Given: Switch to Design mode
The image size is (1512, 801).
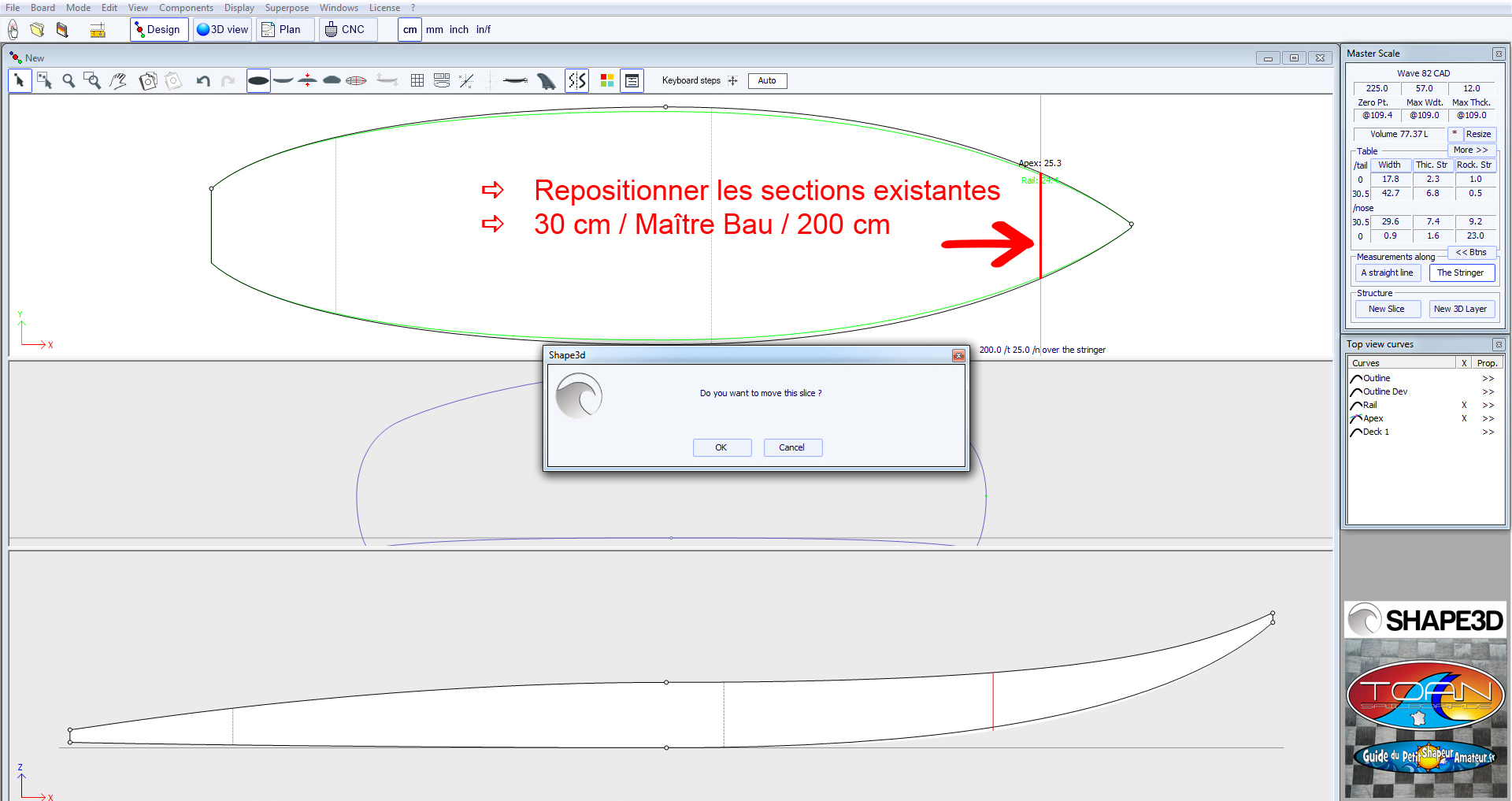Looking at the screenshot, I should pyautogui.click(x=158, y=30).
